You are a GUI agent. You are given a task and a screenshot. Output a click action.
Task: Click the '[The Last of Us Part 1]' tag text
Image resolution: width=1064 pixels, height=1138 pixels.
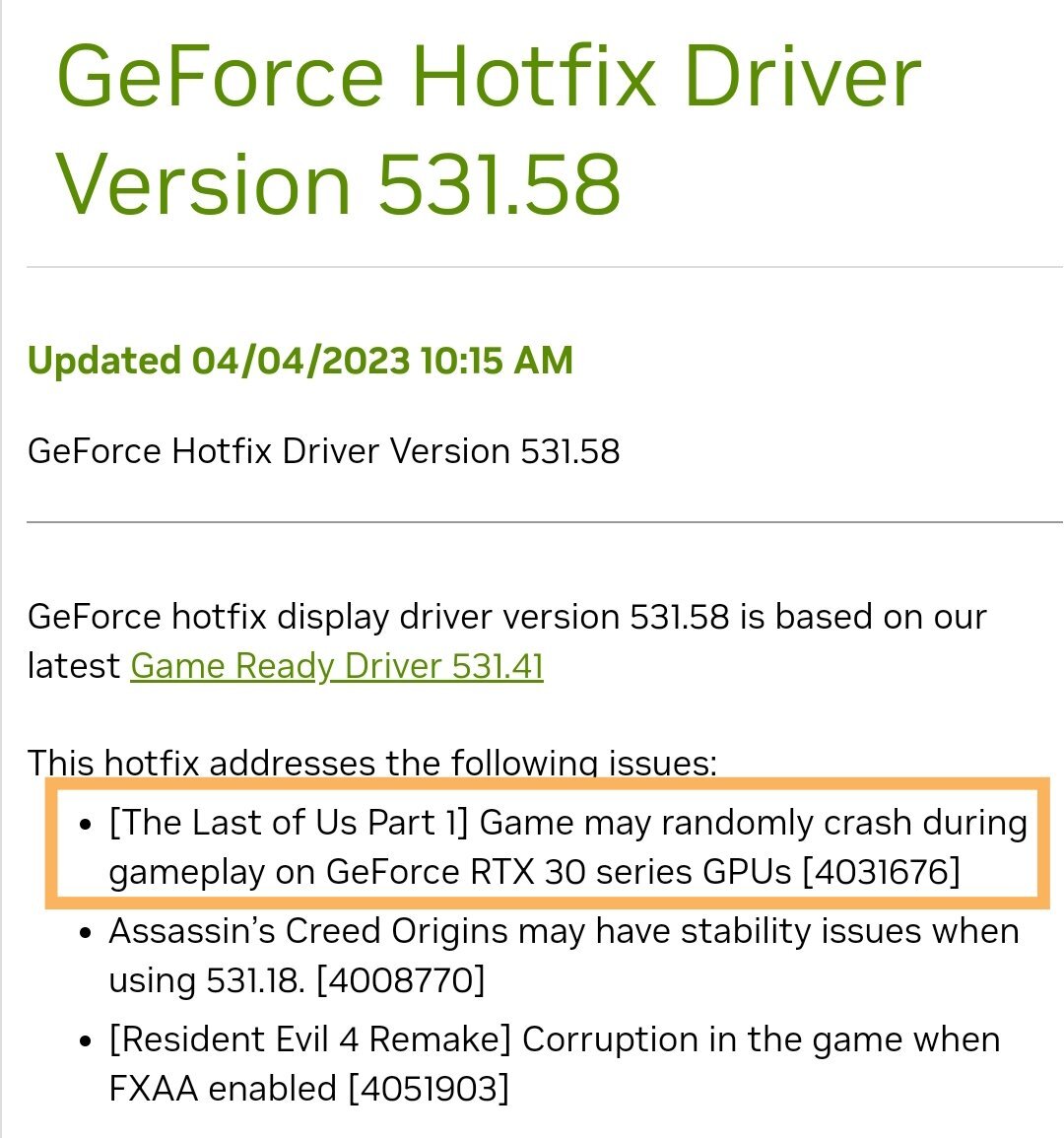[289, 823]
